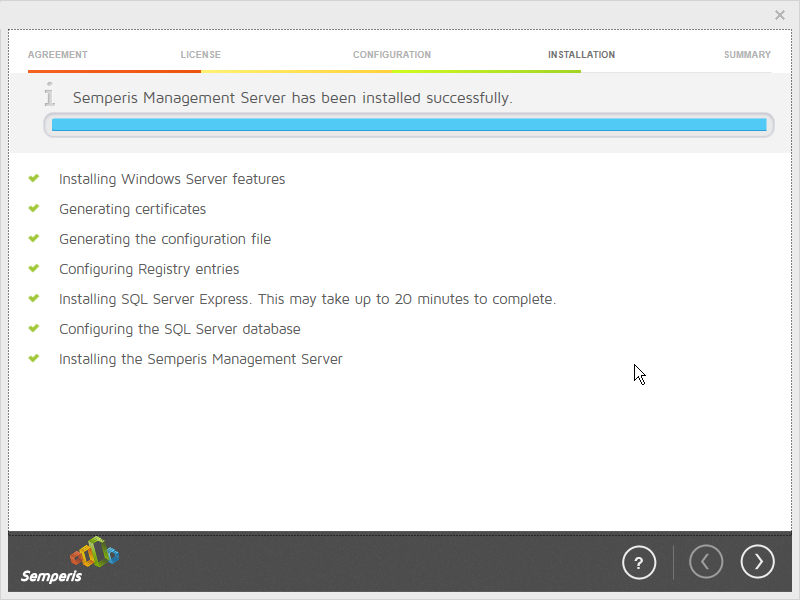The width and height of the screenshot is (800, 600).
Task: Select the Installation step tab
Action: (x=581, y=55)
